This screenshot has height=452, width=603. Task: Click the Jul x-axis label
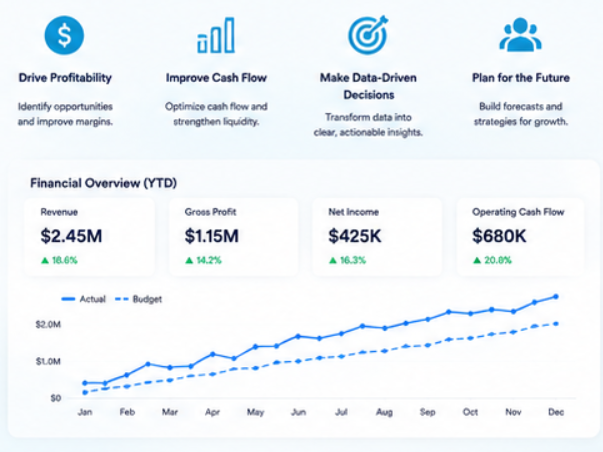coord(341,412)
